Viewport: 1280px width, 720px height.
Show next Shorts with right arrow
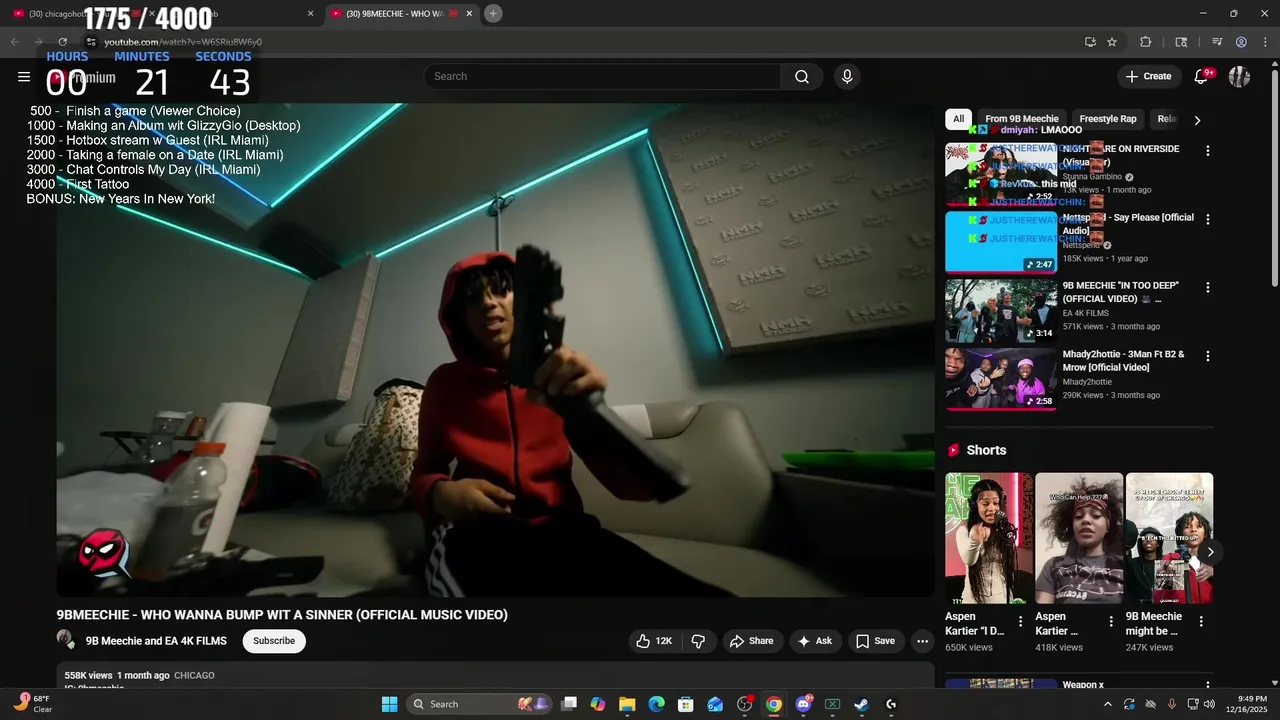coord(1210,552)
